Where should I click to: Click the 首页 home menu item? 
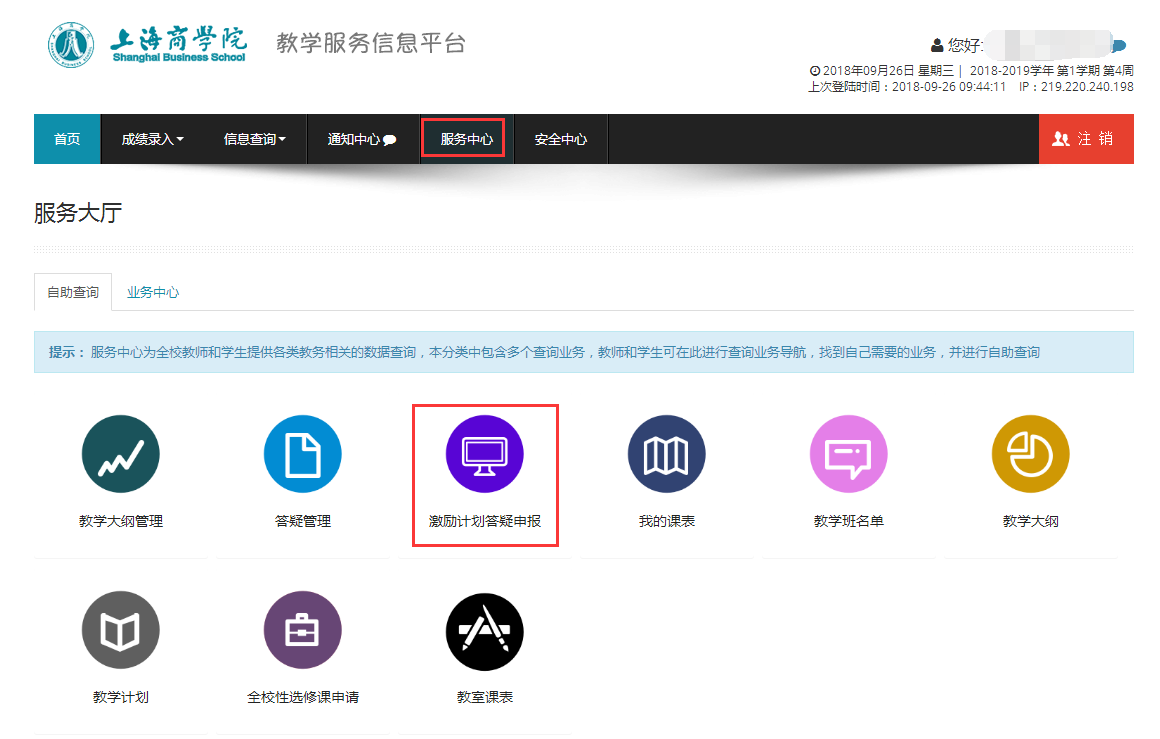point(67,139)
